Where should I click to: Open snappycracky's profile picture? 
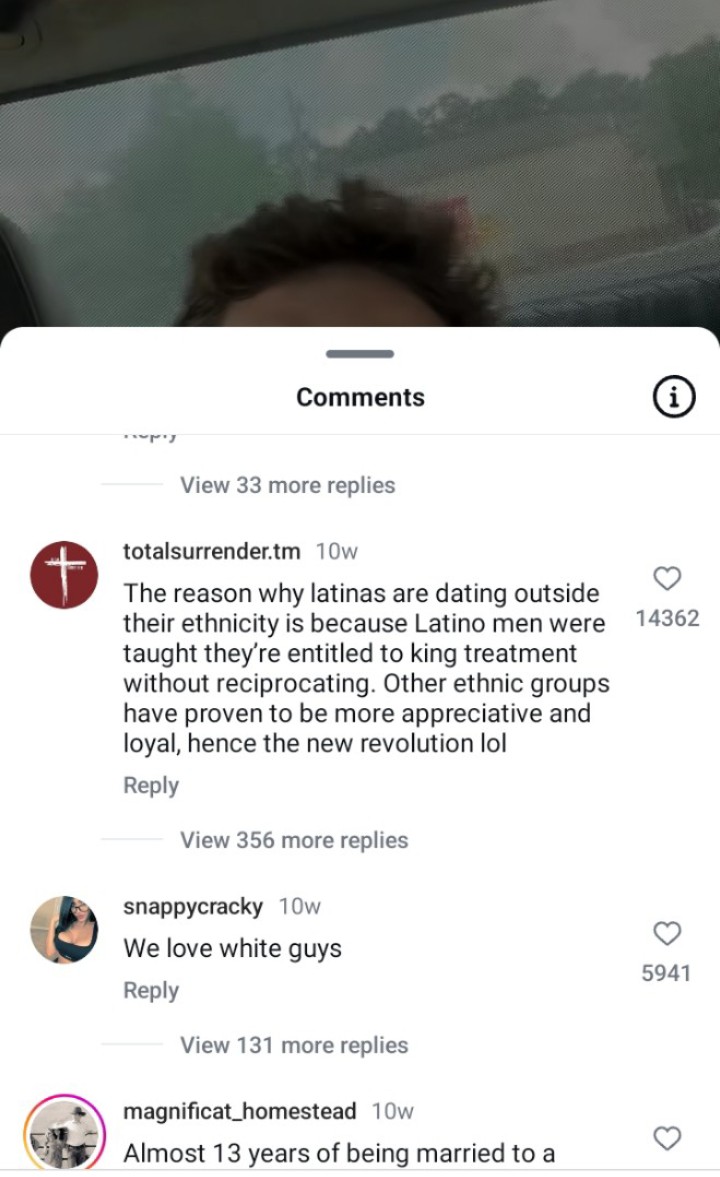point(64,929)
